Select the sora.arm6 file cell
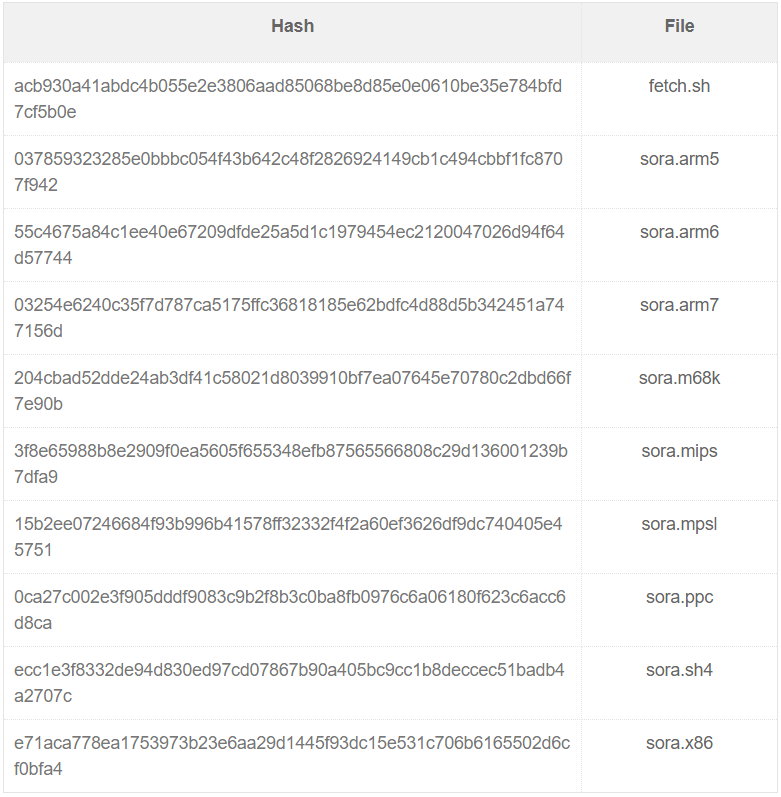This screenshot has height=797, width=781. pos(679,232)
